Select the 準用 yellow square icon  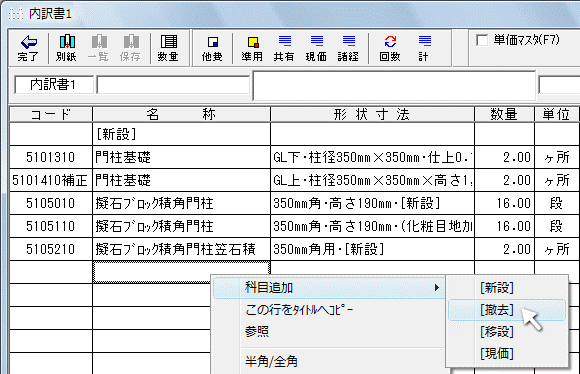[253, 42]
